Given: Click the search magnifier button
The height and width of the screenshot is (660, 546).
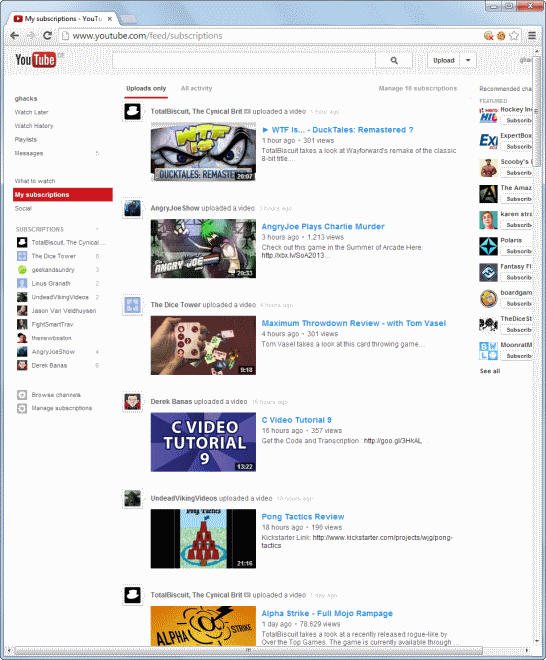Looking at the screenshot, I should click(394, 61).
